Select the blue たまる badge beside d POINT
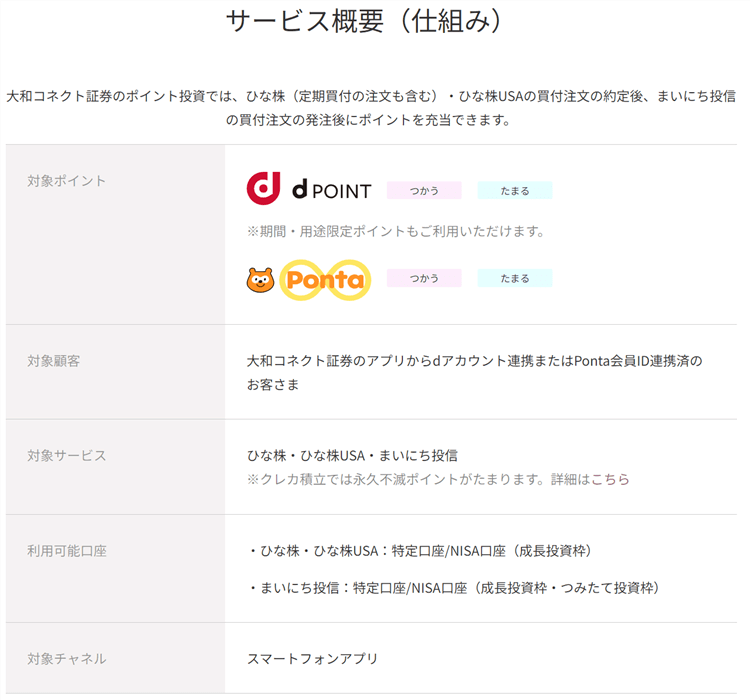 tap(514, 190)
